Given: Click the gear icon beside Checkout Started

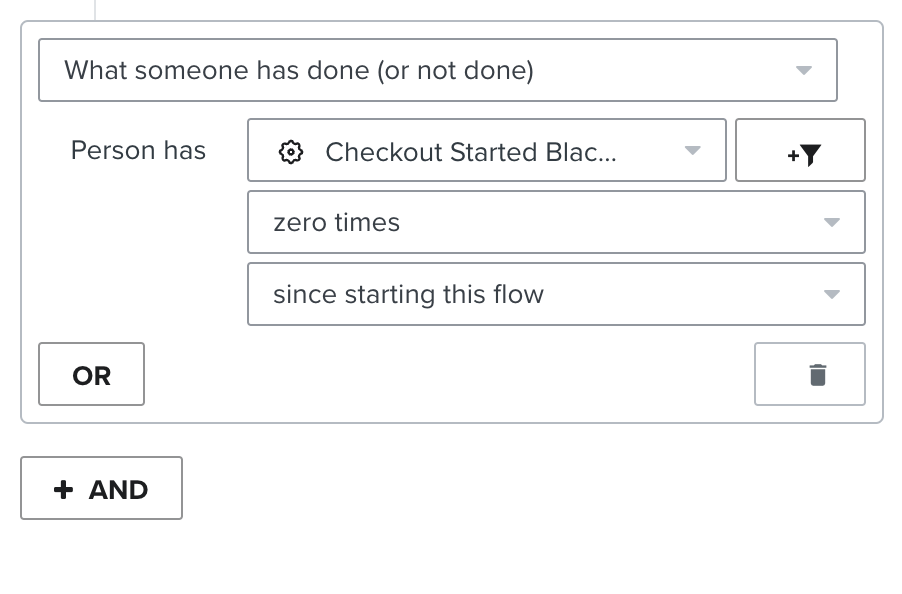Looking at the screenshot, I should pos(290,152).
